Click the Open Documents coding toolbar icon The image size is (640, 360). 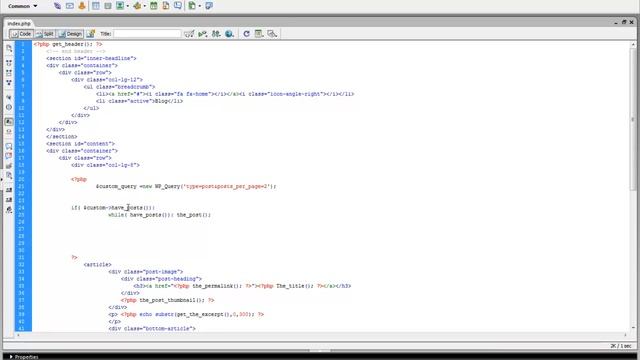(x=9, y=48)
